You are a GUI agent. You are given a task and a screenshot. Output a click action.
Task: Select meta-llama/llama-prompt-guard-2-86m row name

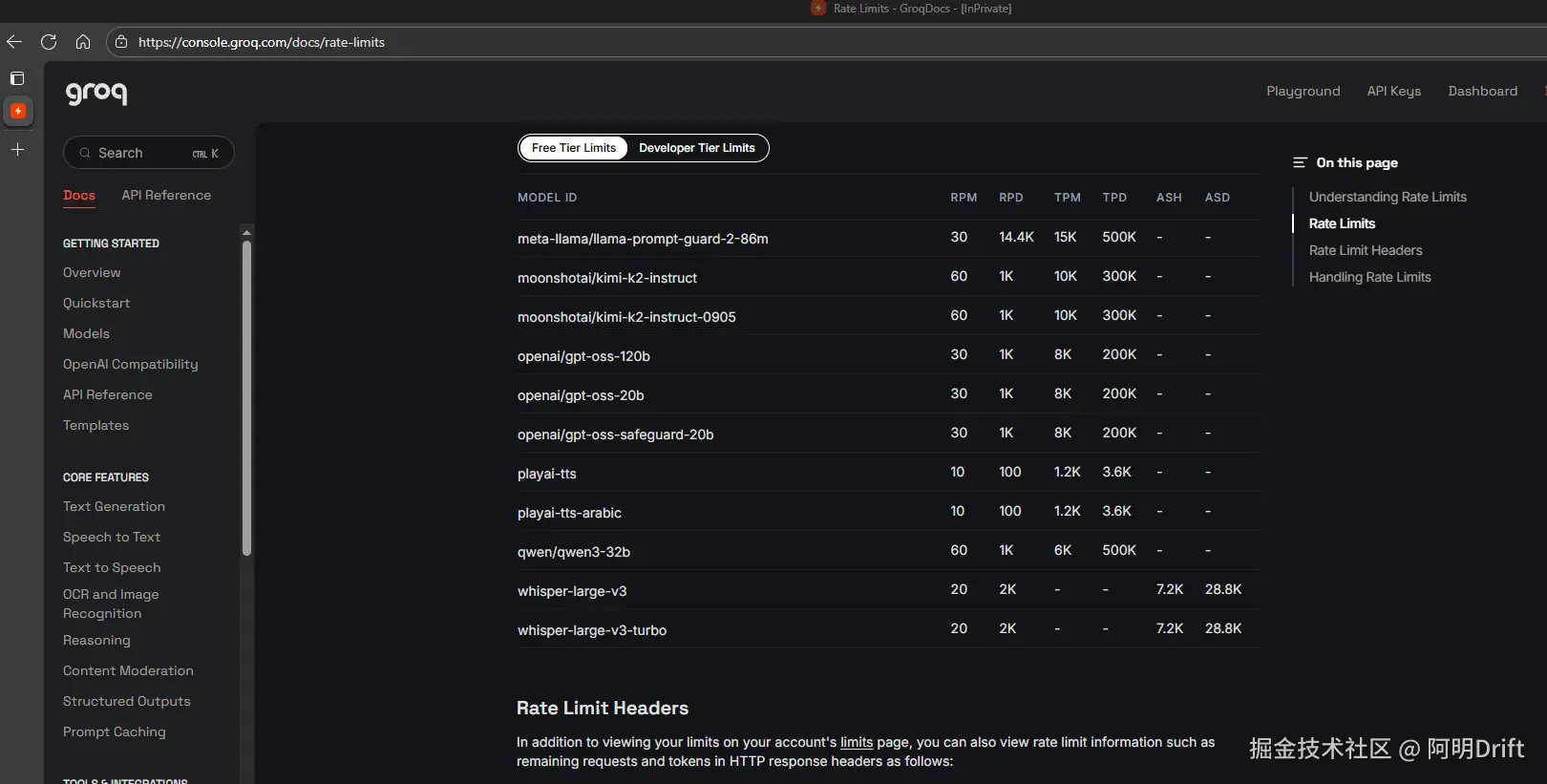[x=643, y=239]
